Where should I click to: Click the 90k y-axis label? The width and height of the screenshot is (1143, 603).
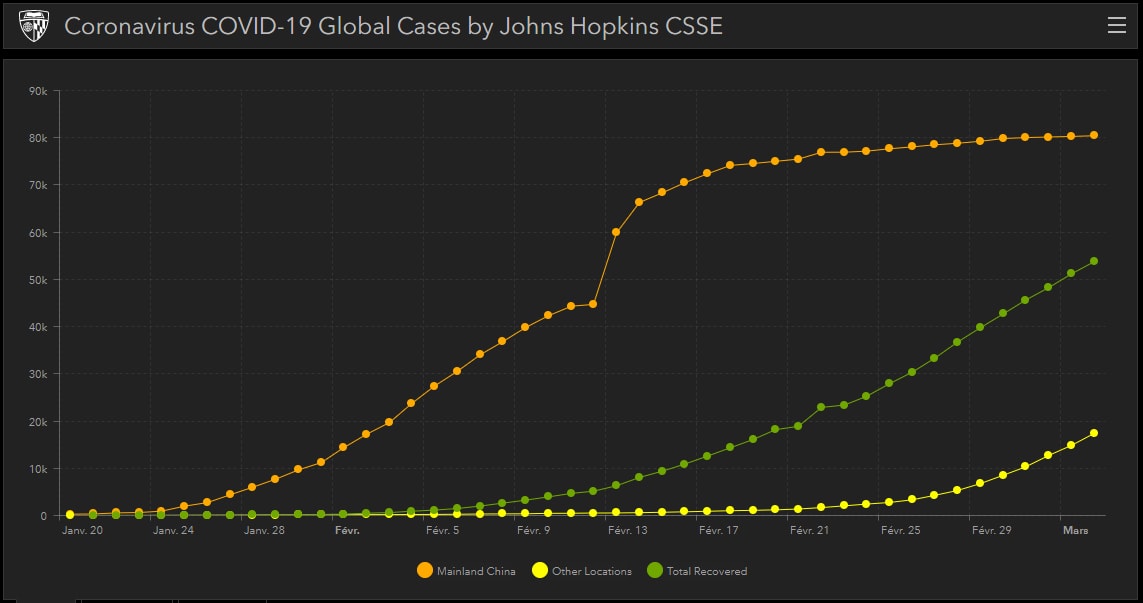coord(38,91)
